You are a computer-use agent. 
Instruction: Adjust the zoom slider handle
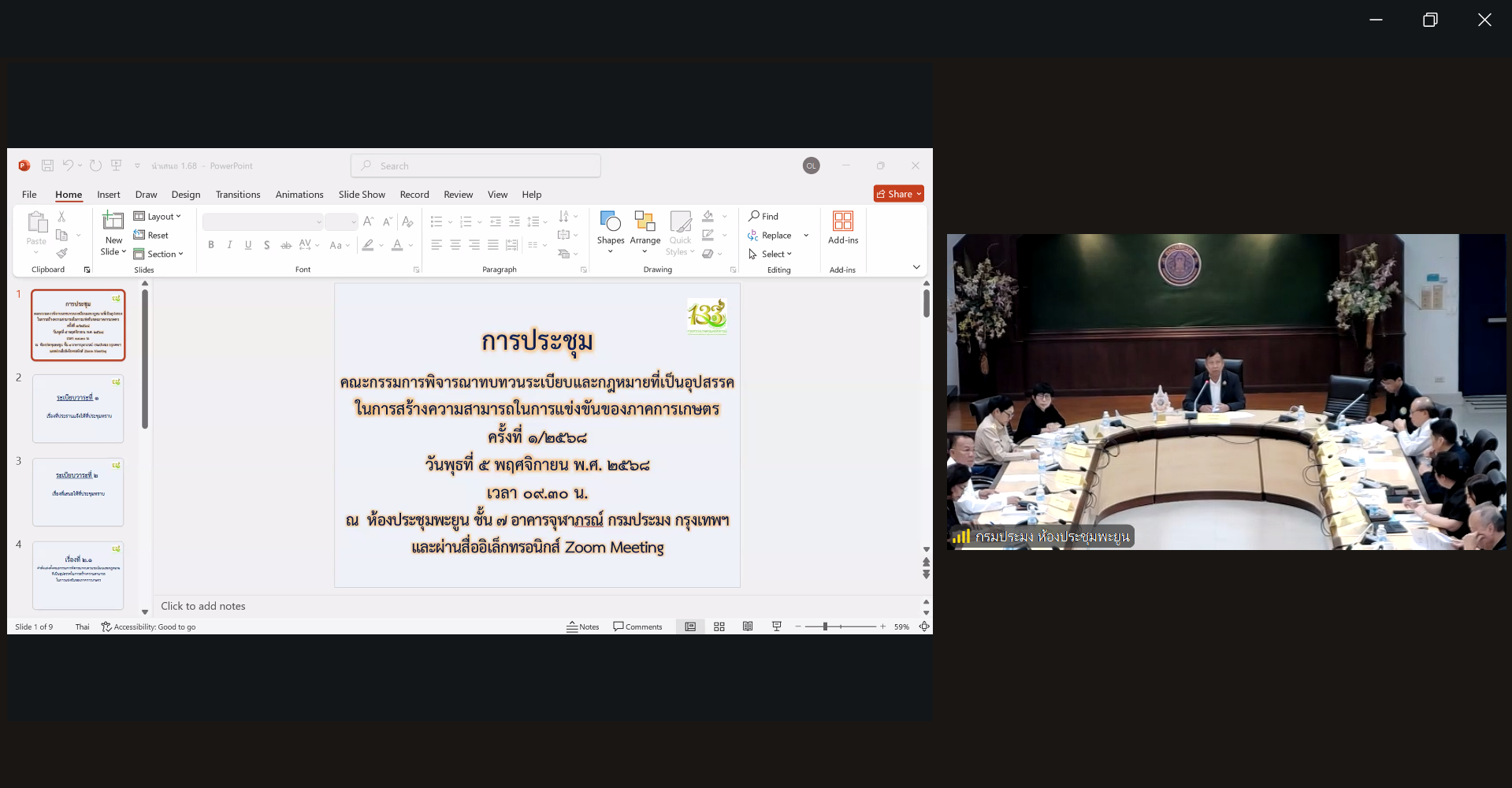click(825, 626)
